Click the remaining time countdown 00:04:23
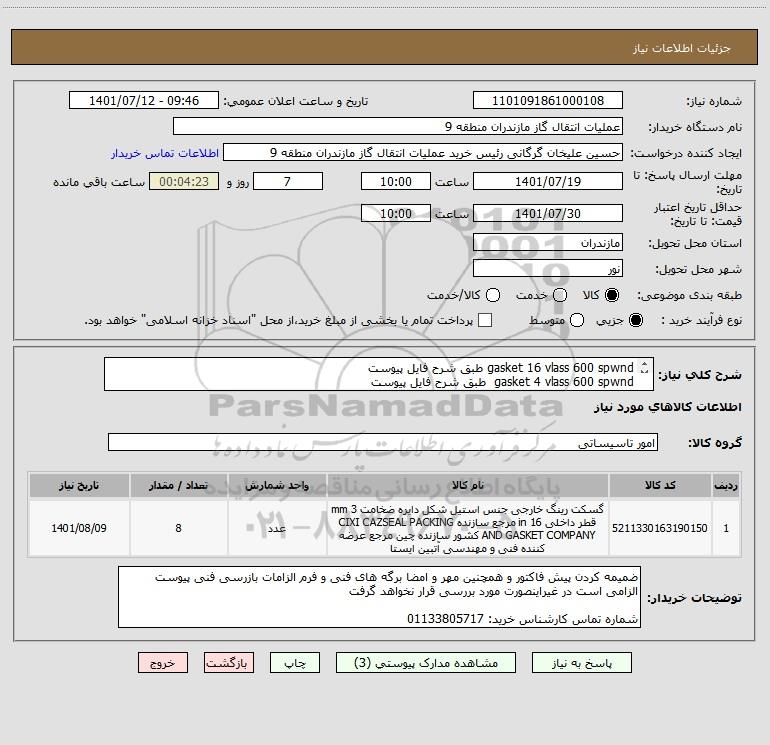The image size is (770, 745). [184, 181]
